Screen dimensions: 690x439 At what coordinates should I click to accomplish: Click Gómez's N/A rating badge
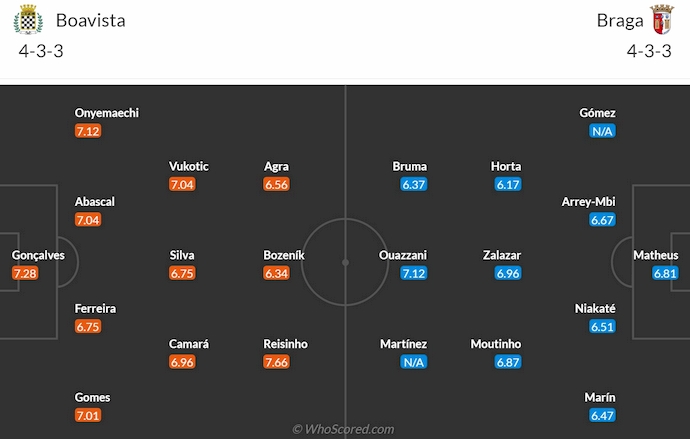tap(602, 131)
